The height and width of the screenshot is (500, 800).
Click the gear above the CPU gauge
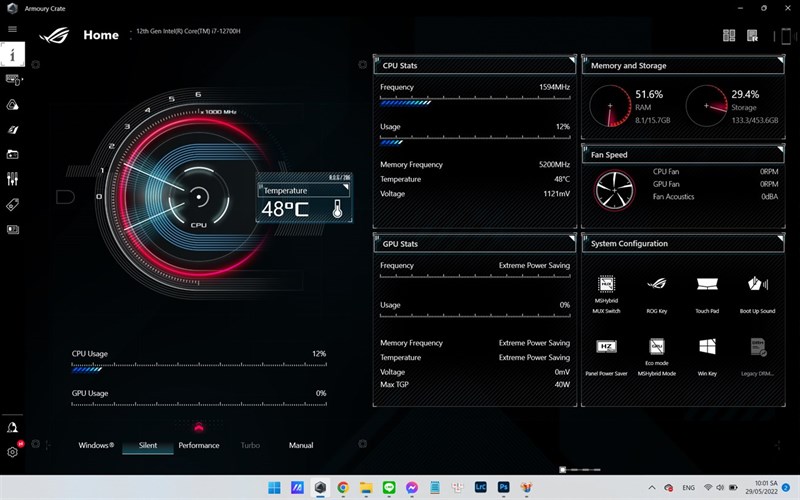pos(36,65)
